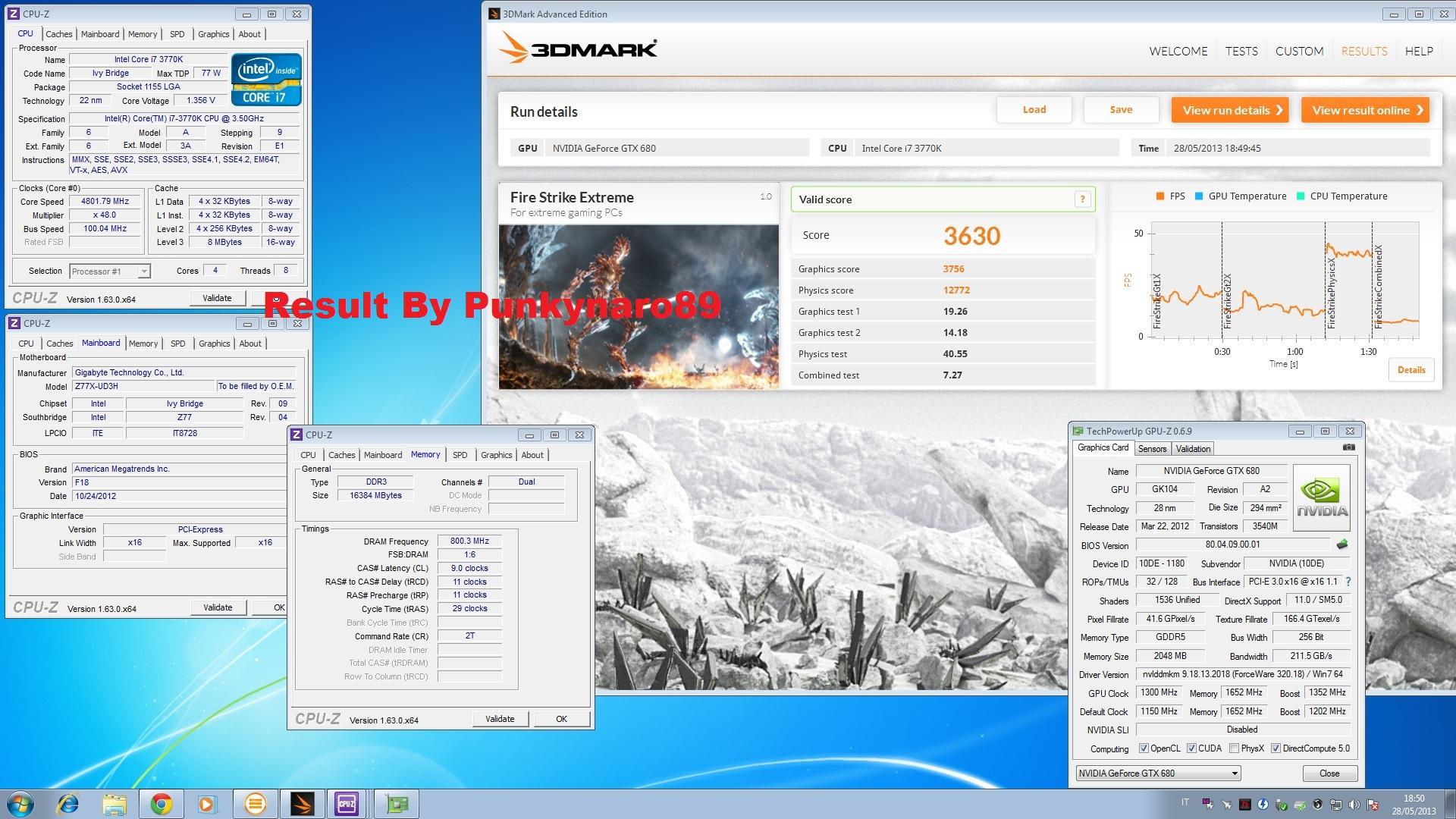Open the Caches tab in top CPU-Z window
Viewport: 1456px width, 819px height.
point(58,34)
